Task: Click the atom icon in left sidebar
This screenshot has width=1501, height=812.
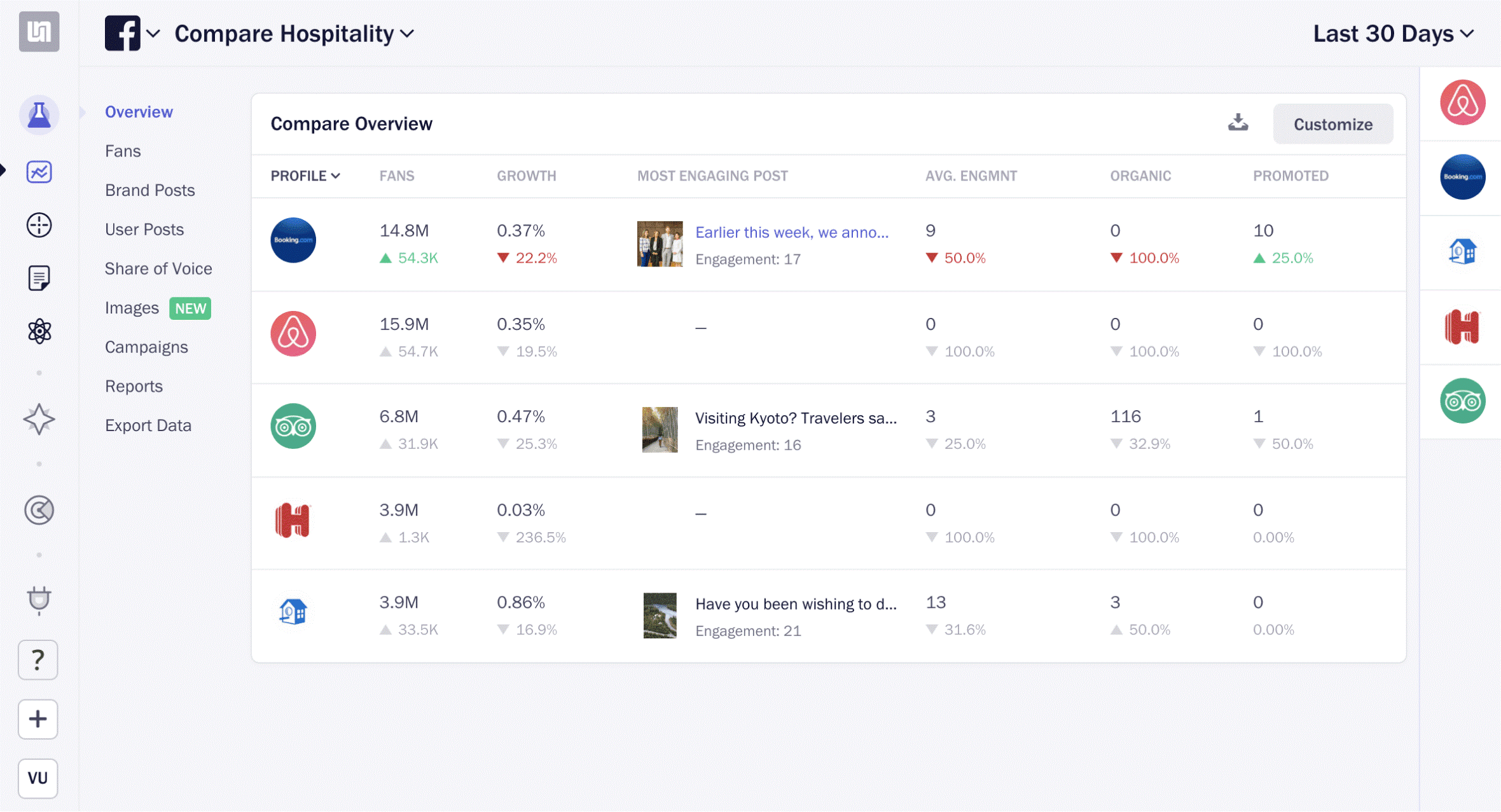Action: (39, 331)
